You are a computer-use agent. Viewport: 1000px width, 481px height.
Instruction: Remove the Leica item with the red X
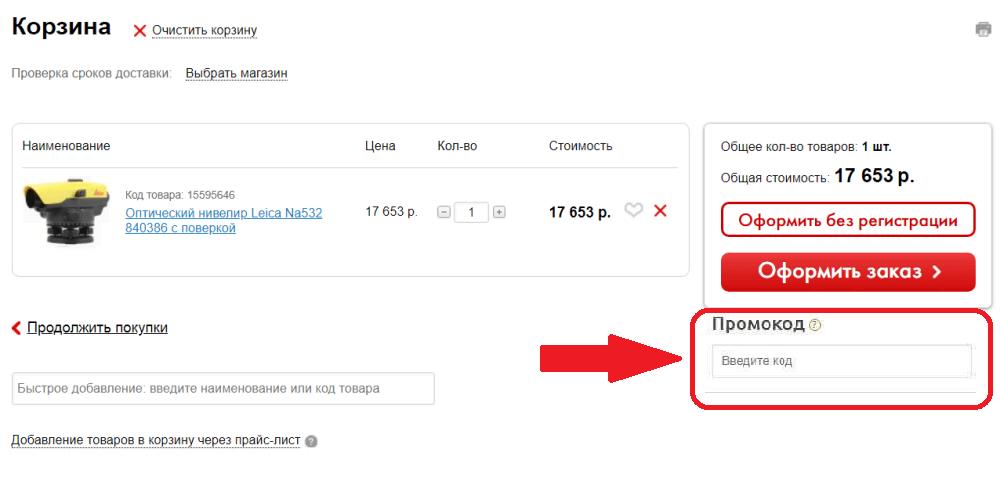point(660,211)
